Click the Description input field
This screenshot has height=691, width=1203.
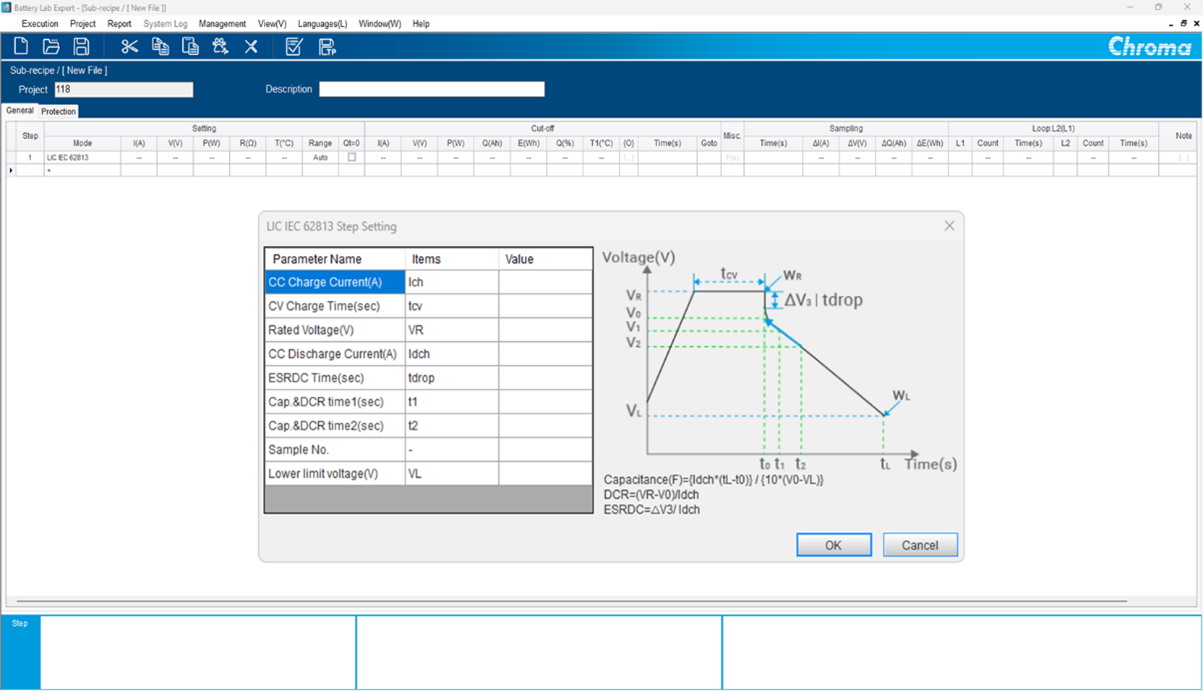coord(431,89)
